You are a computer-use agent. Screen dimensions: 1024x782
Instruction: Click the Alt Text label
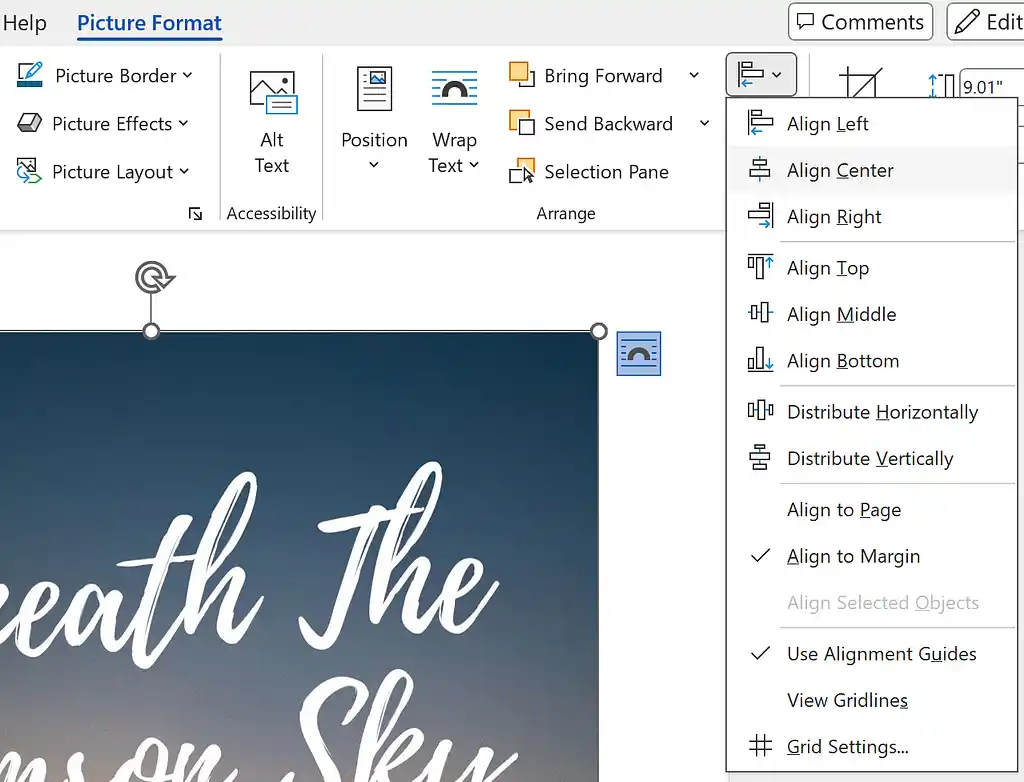pyautogui.click(x=272, y=152)
